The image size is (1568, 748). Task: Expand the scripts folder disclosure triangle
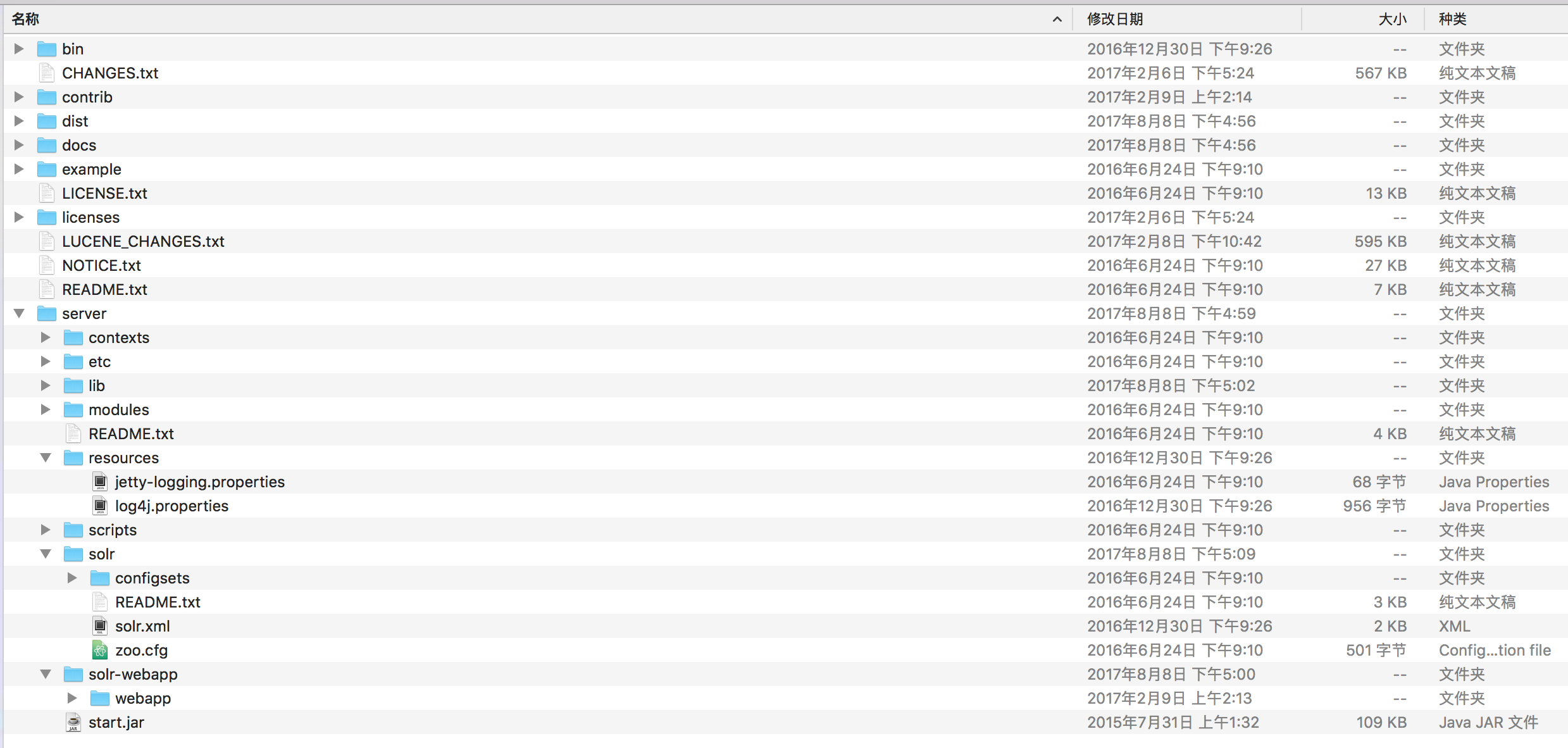[46, 530]
